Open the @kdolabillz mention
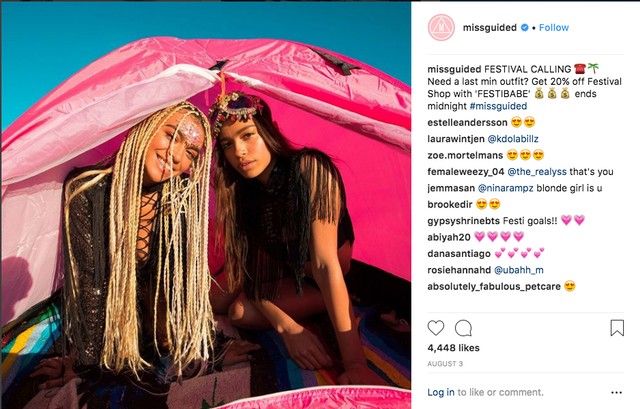Image resolution: width=640 pixels, height=409 pixels. click(x=513, y=139)
